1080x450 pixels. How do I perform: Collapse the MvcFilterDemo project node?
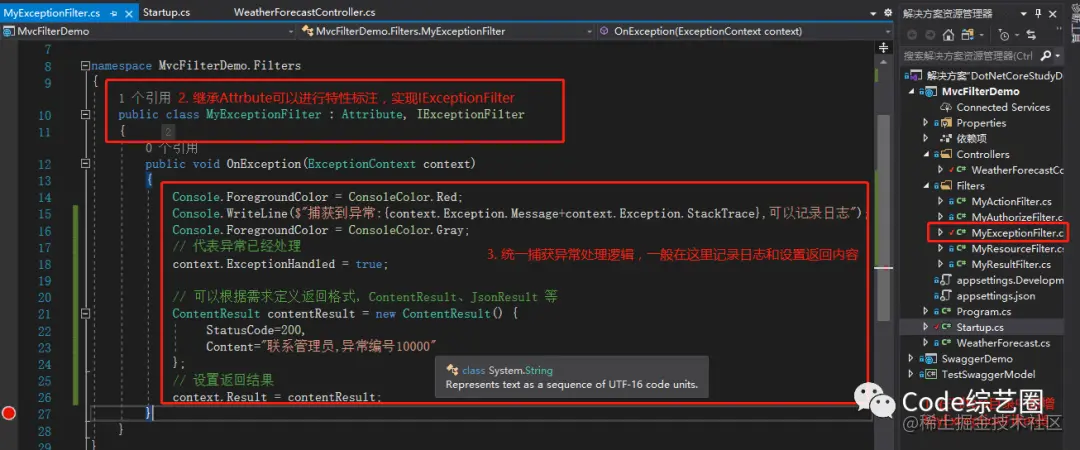pyautogui.click(x=913, y=92)
